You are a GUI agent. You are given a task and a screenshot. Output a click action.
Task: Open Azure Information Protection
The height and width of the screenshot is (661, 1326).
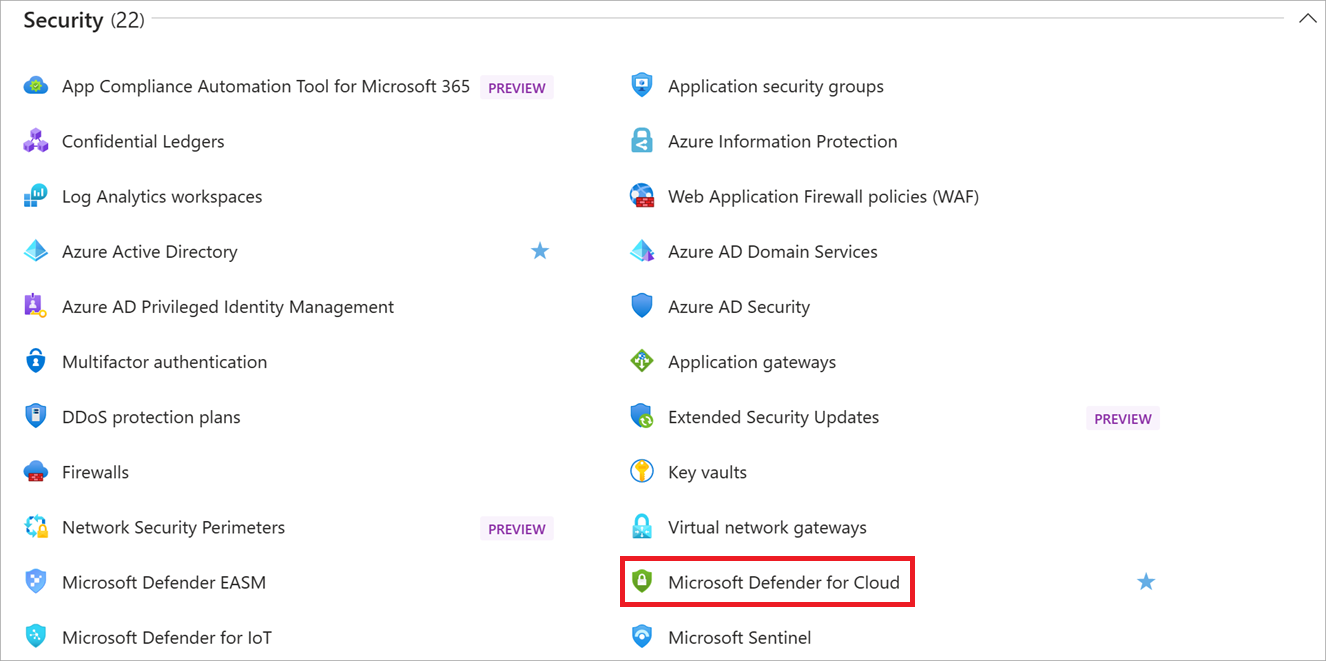point(783,141)
